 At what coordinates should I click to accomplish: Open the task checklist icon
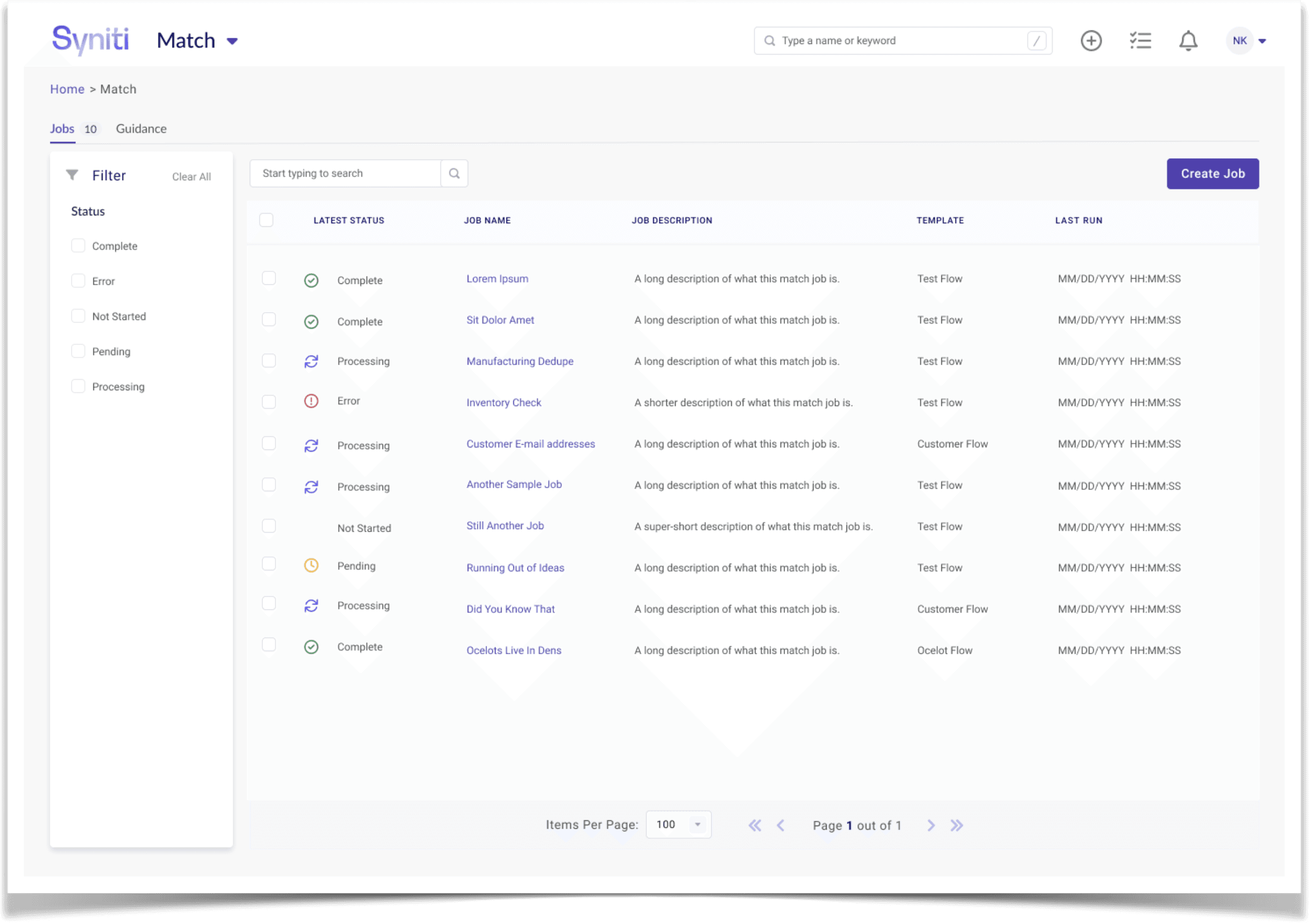point(1140,41)
